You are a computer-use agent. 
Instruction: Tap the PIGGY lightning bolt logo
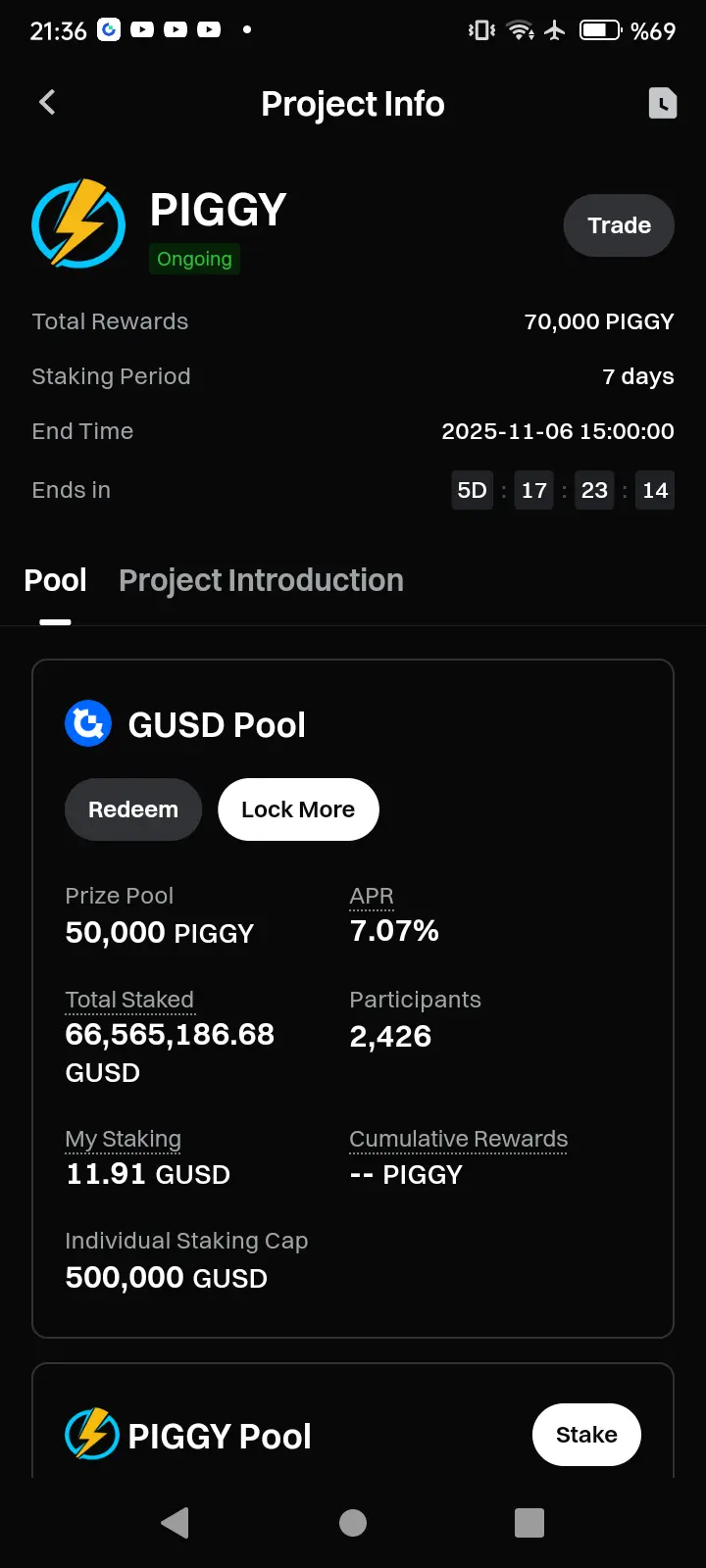[78, 223]
